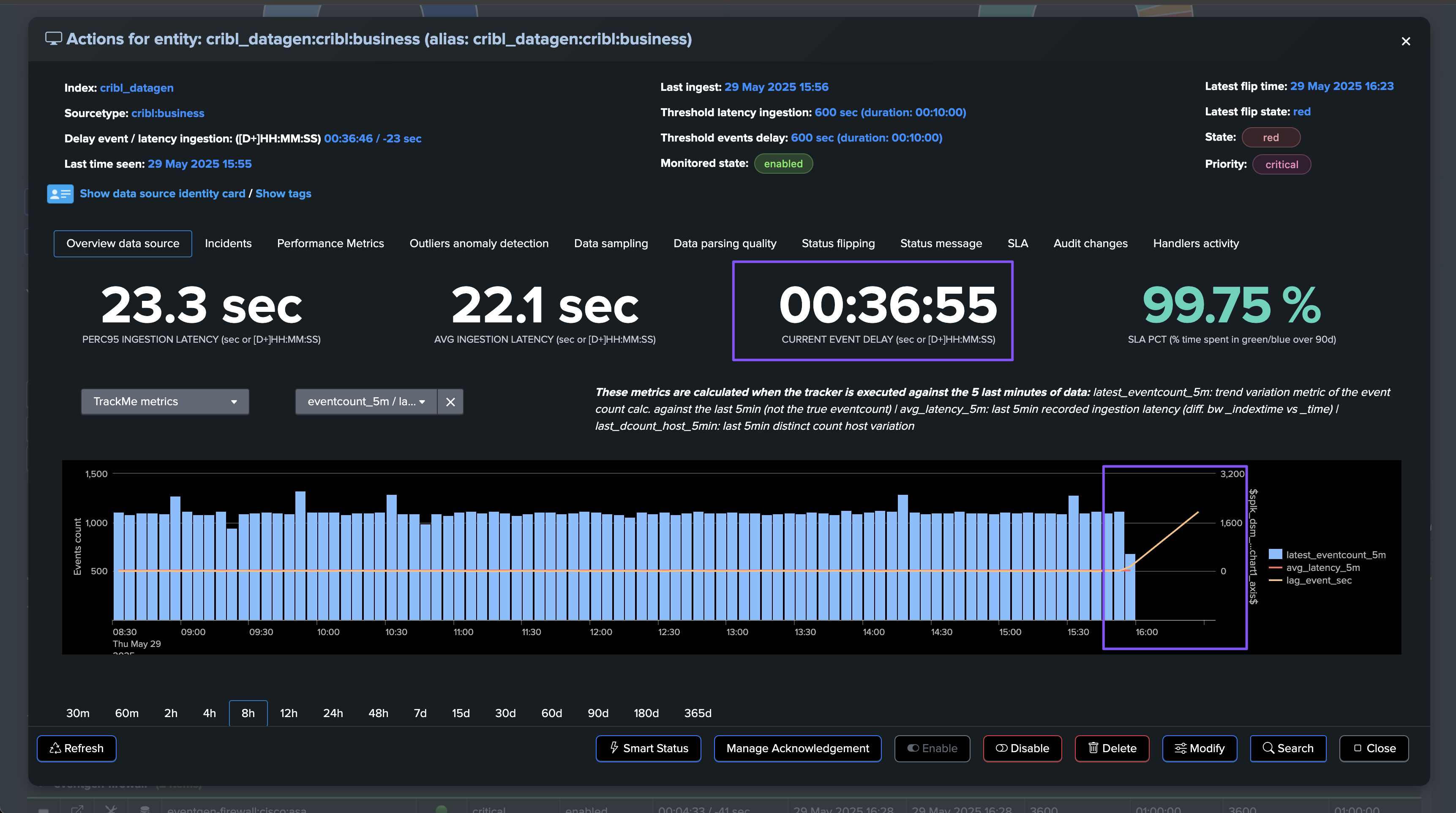Open the TrackMe metrics dropdown
The width and height of the screenshot is (1456, 813).
point(165,402)
